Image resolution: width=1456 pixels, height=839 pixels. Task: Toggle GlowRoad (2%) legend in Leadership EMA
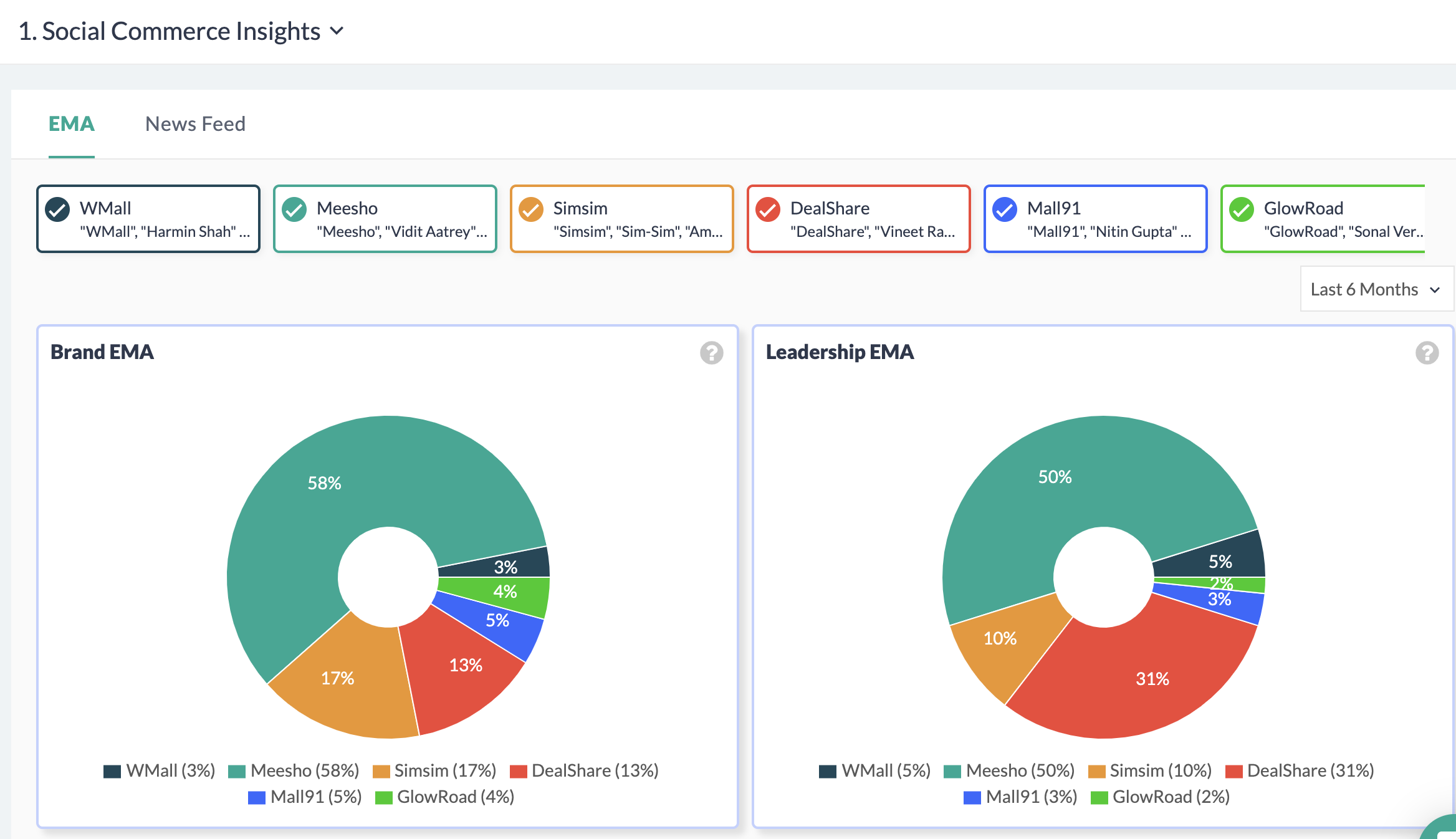pos(1160,797)
